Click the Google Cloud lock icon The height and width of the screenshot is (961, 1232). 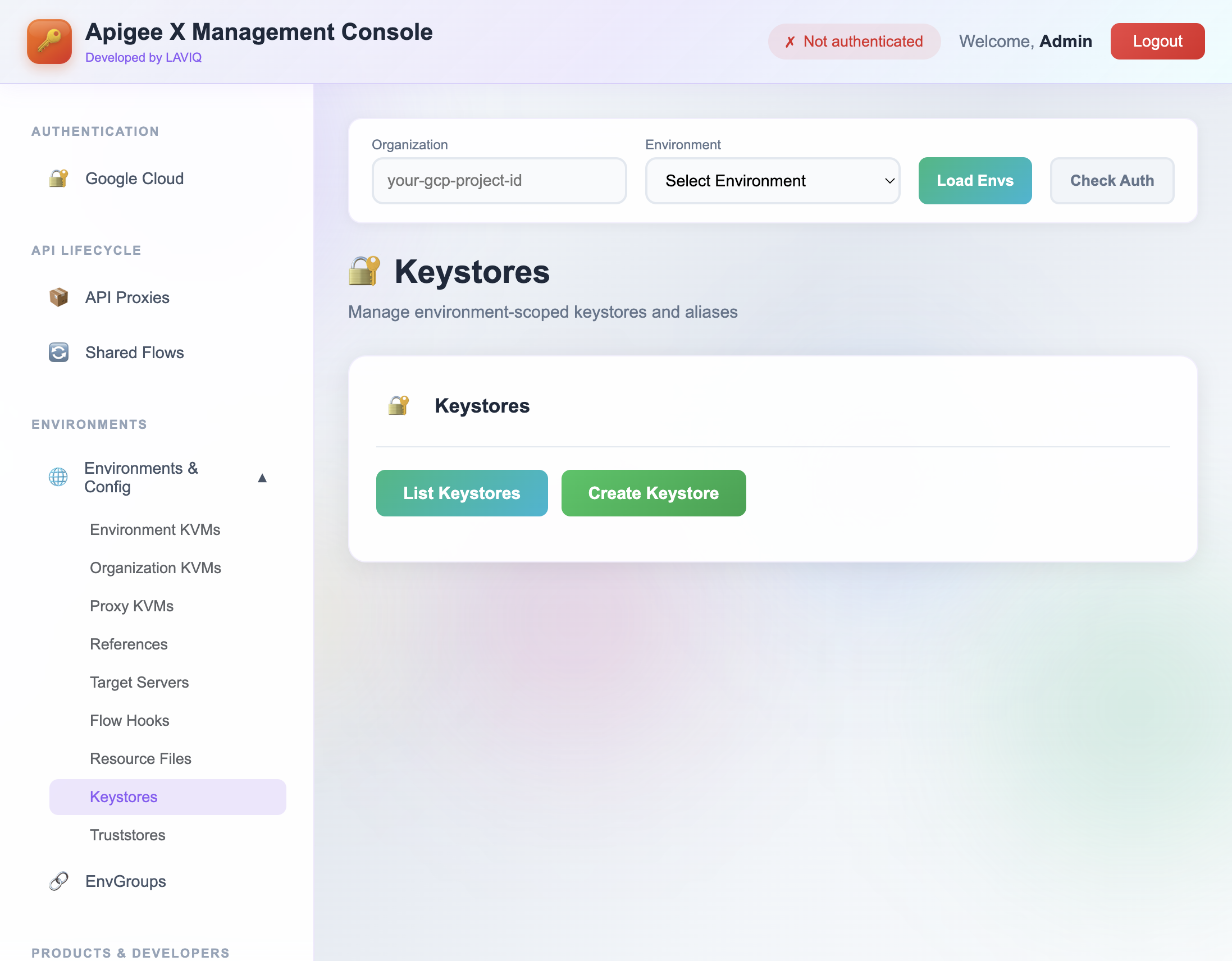pyautogui.click(x=58, y=178)
